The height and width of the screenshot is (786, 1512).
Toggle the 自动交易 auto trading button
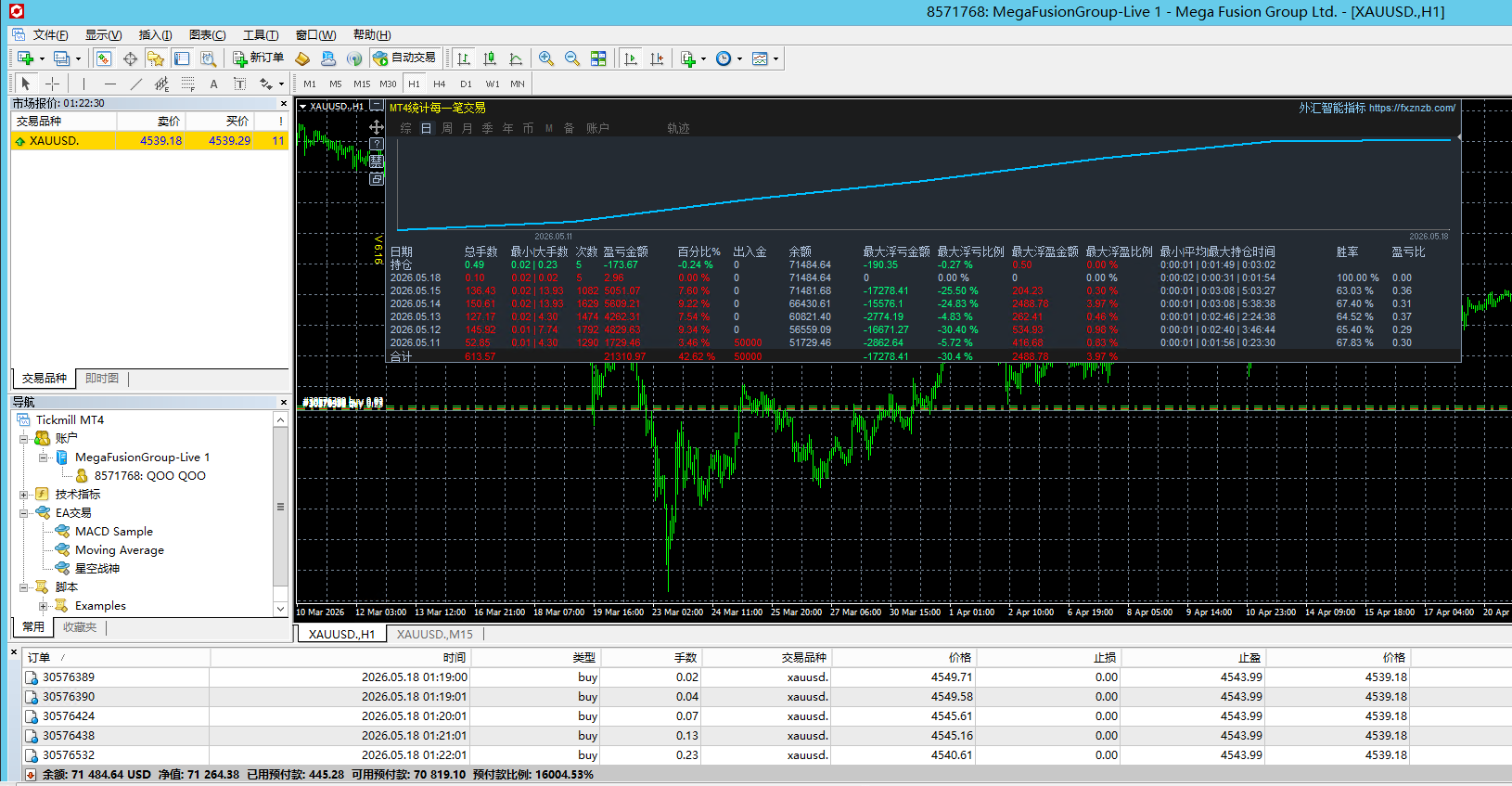[x=404, y=58]
